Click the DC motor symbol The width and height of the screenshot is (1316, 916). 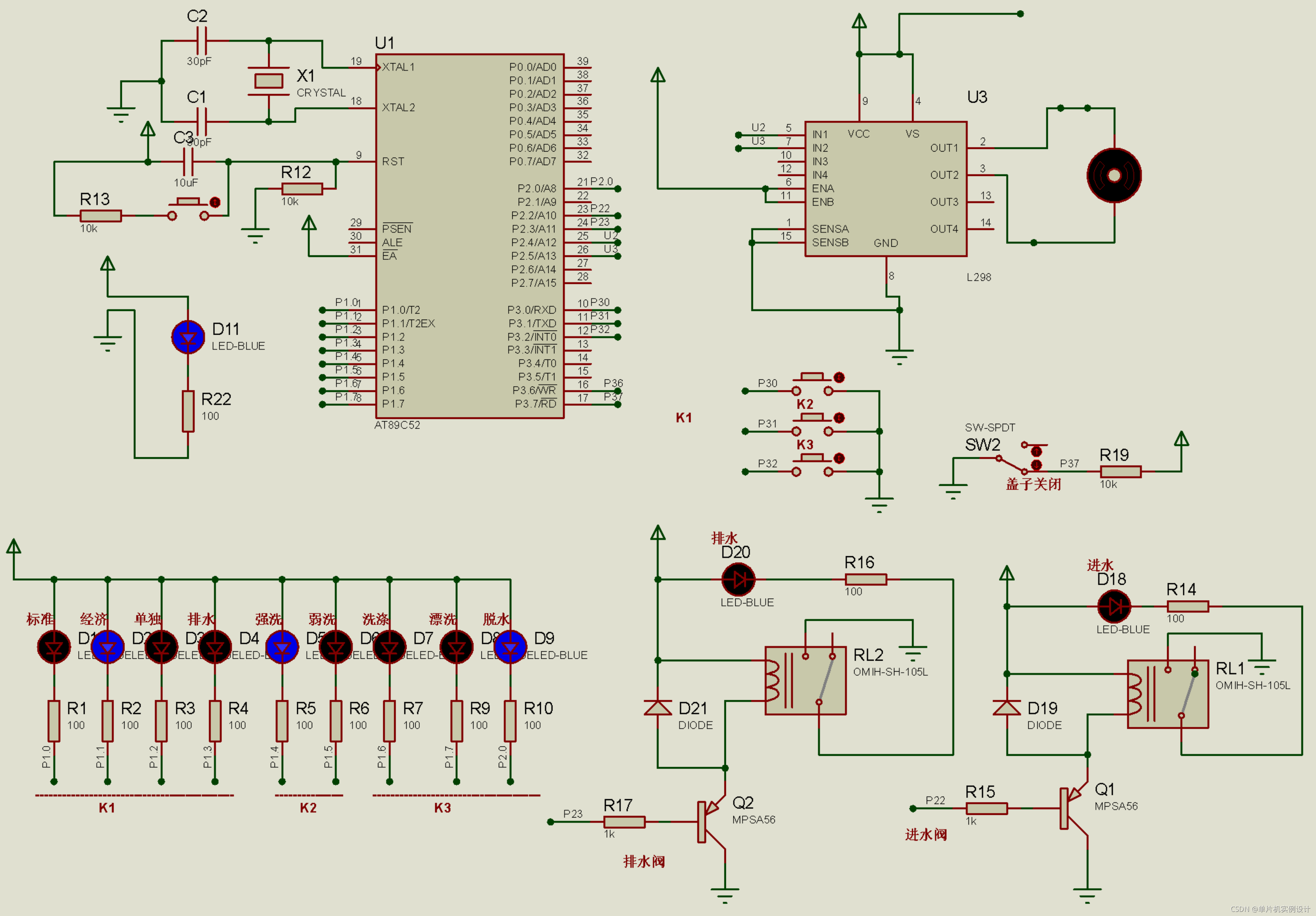click(1114, 175)
